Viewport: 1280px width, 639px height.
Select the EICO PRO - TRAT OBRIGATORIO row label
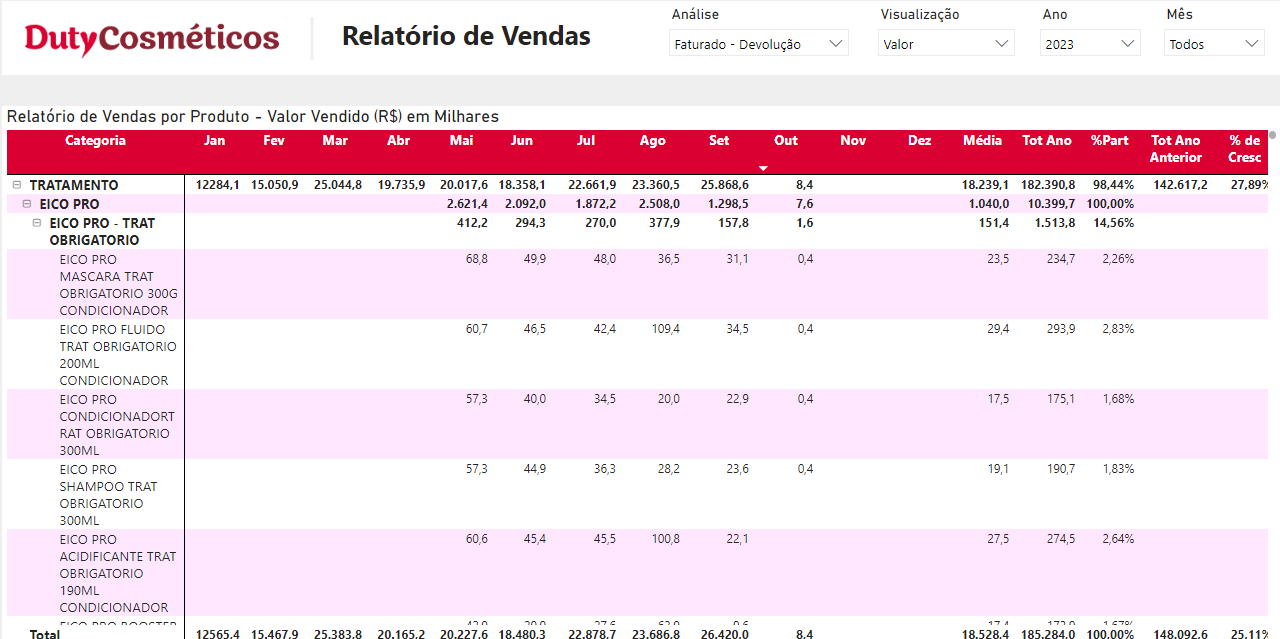[x=102, y=232]
